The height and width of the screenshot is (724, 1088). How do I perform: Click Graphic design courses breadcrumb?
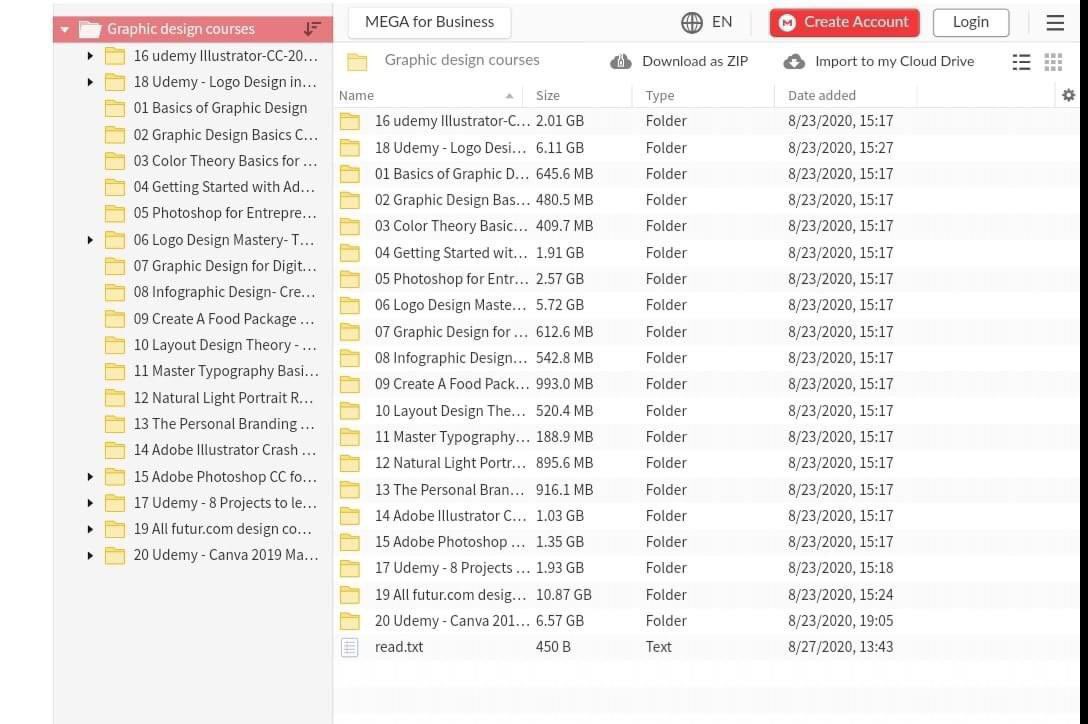462,60
